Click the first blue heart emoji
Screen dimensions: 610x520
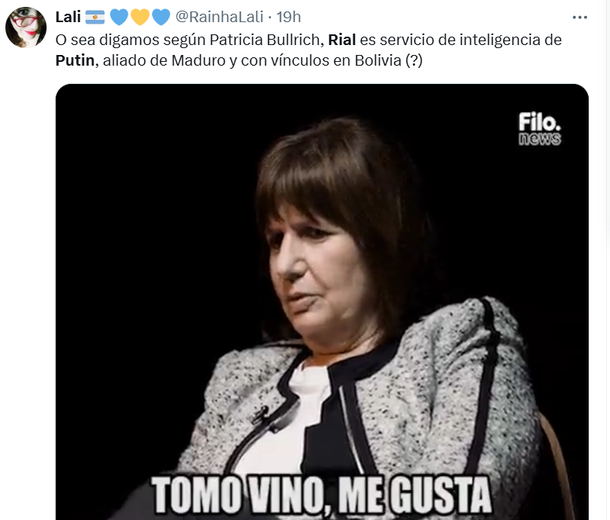tap(119, 17)
